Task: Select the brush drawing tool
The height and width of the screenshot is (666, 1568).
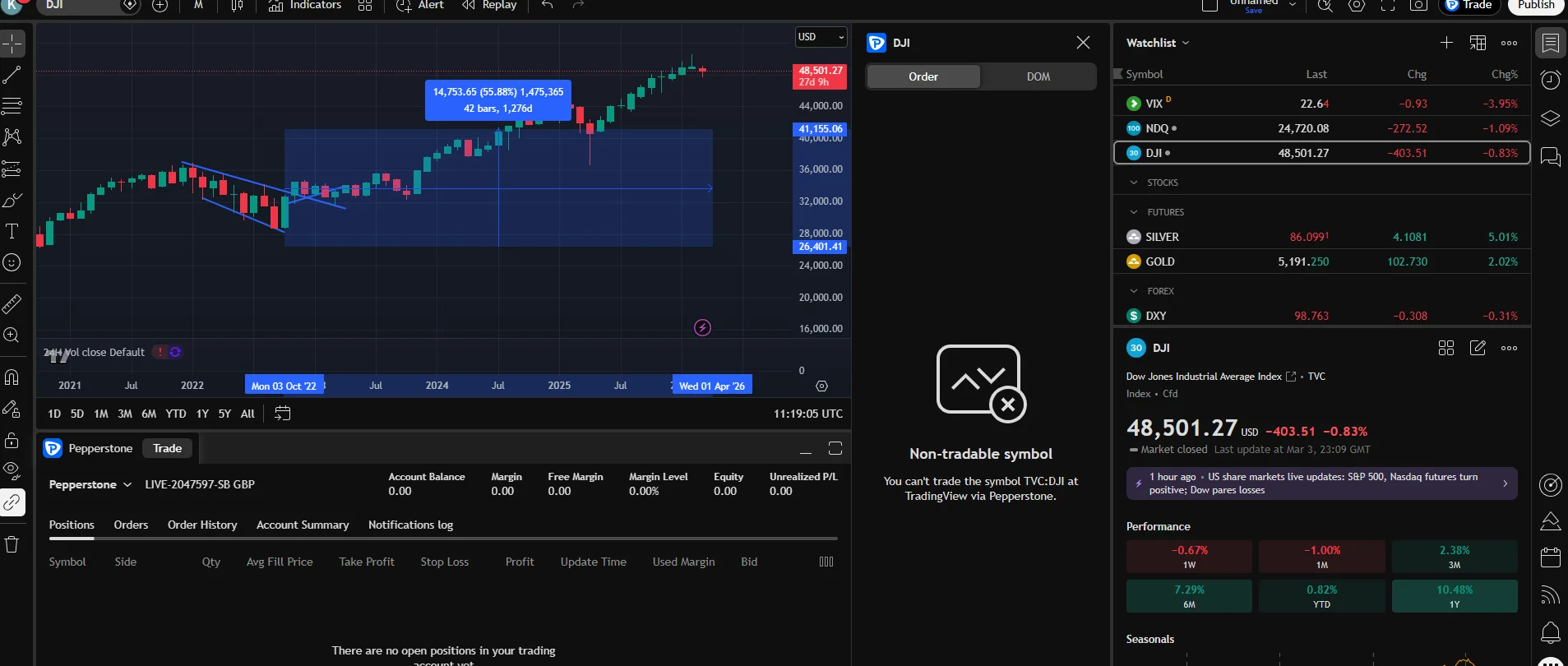Action: point(12,200)
